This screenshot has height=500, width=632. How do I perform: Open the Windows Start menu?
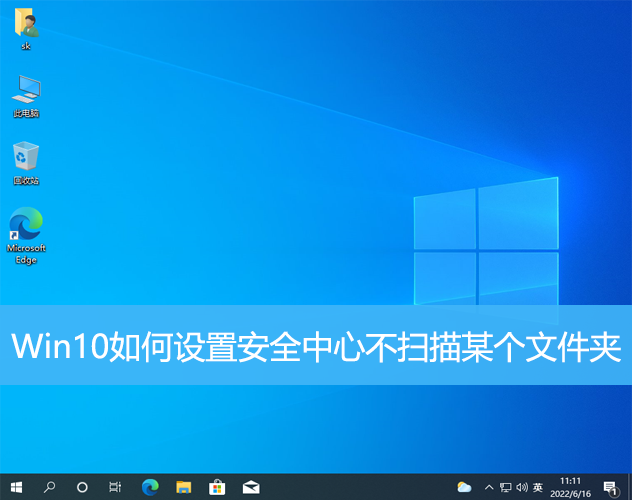(x=16, y=487)
